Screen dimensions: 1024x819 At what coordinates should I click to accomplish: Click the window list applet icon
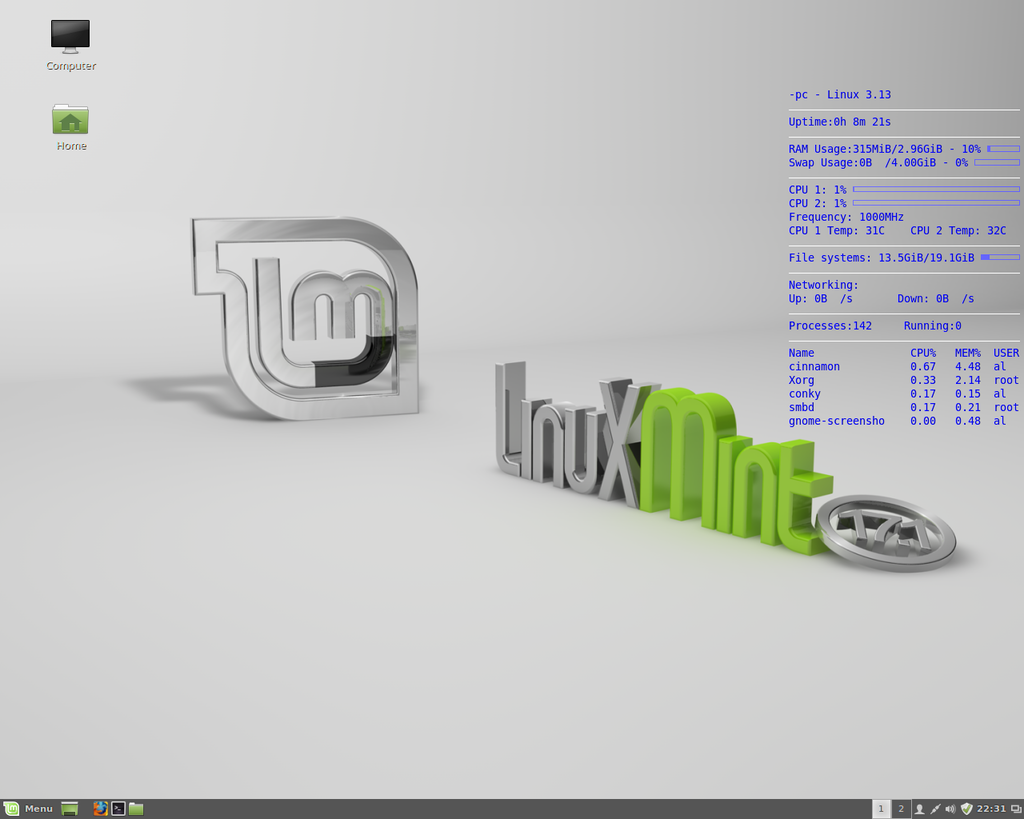click(1016, 809)
